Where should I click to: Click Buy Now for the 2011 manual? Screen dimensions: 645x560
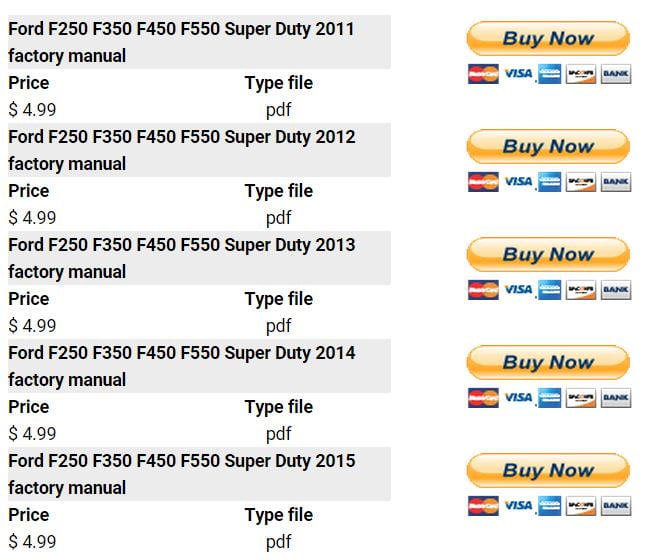click(x=548, y=39)
